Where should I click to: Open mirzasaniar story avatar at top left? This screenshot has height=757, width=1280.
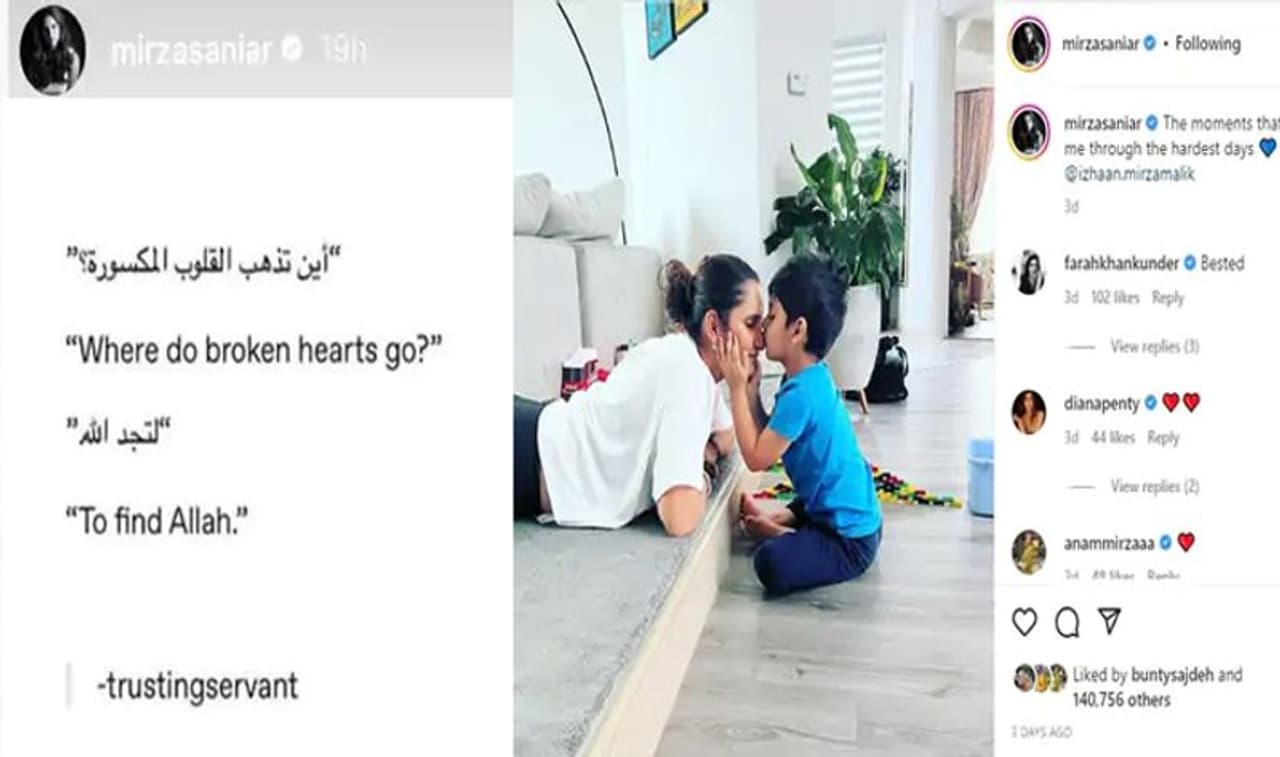[x=52, y=50]
